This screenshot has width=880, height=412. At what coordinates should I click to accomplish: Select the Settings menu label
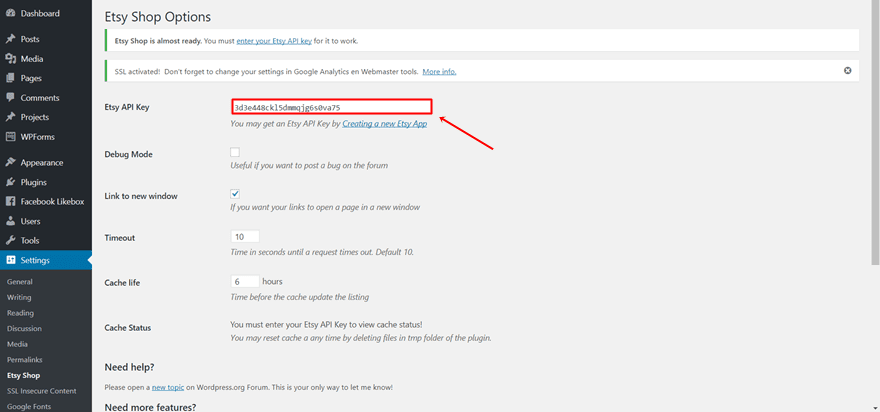(x=35, y=260)
